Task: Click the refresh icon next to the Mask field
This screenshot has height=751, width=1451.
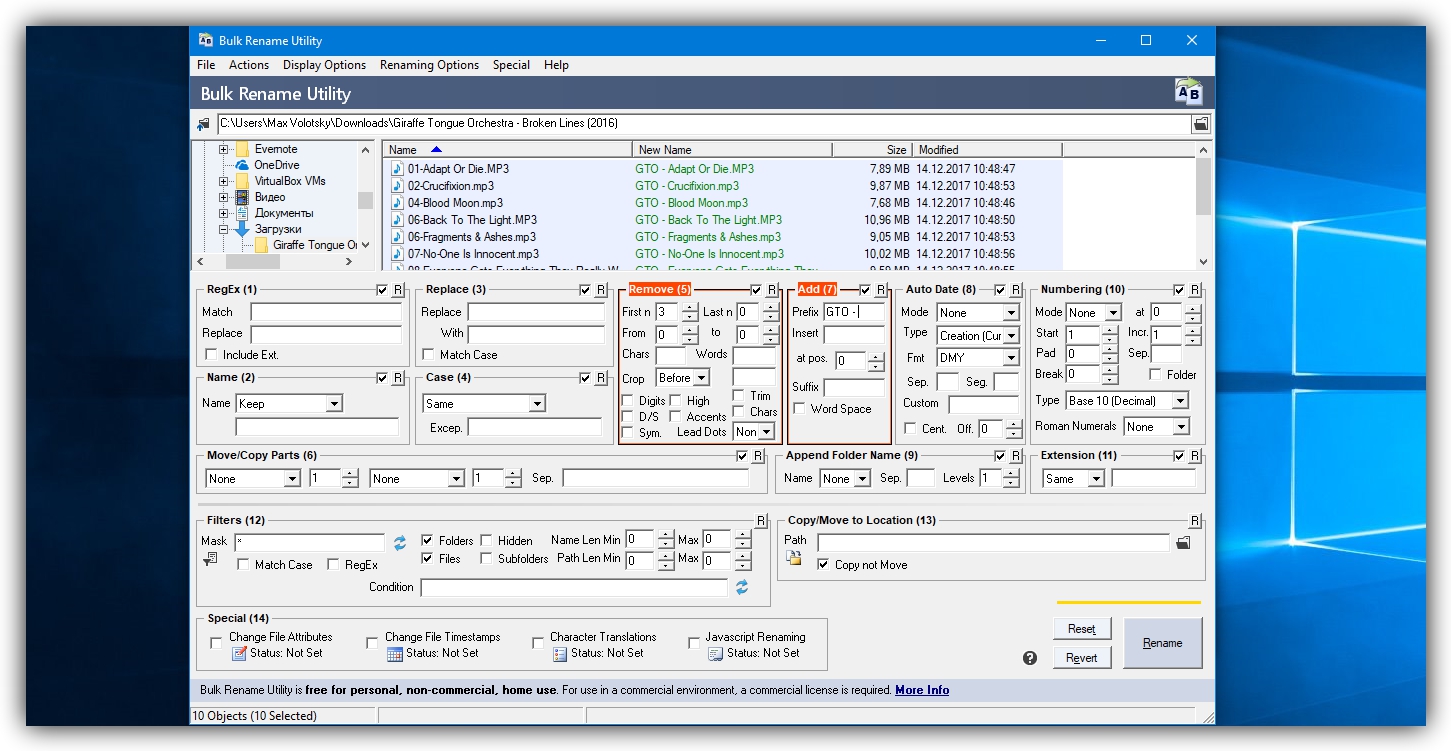Action: pyautogui.click(x=400, y=542)
